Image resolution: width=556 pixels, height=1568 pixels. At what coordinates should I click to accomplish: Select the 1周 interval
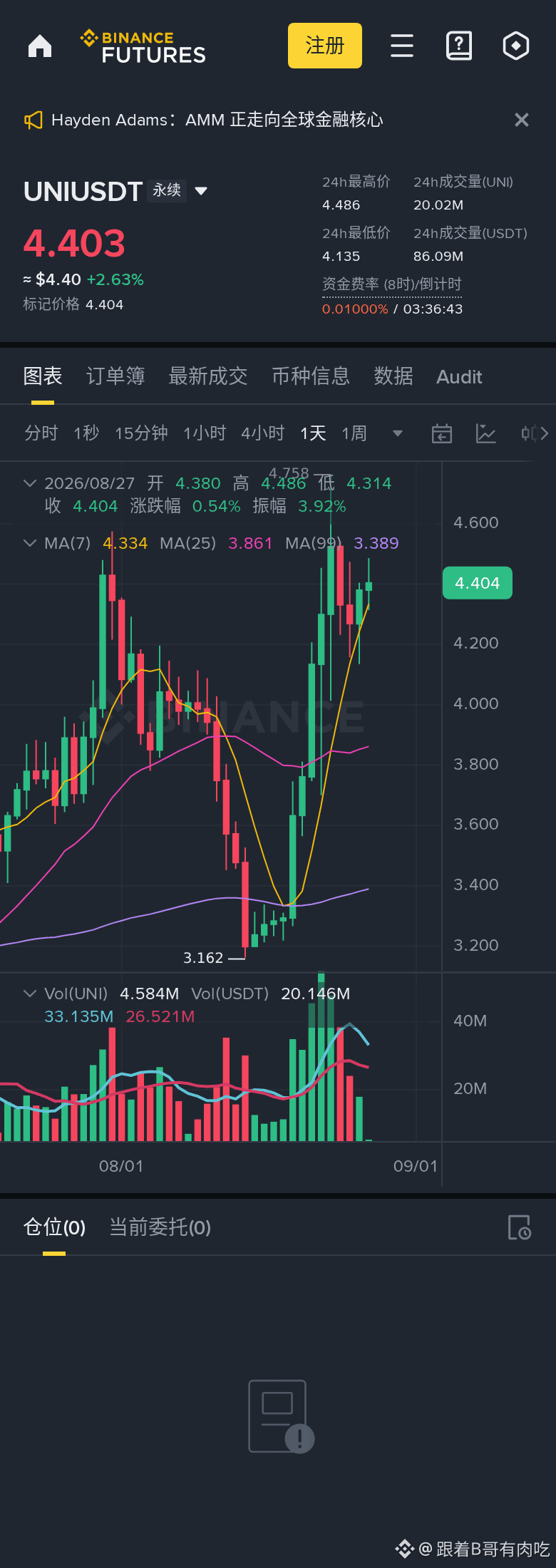click(x=354, y=433)
